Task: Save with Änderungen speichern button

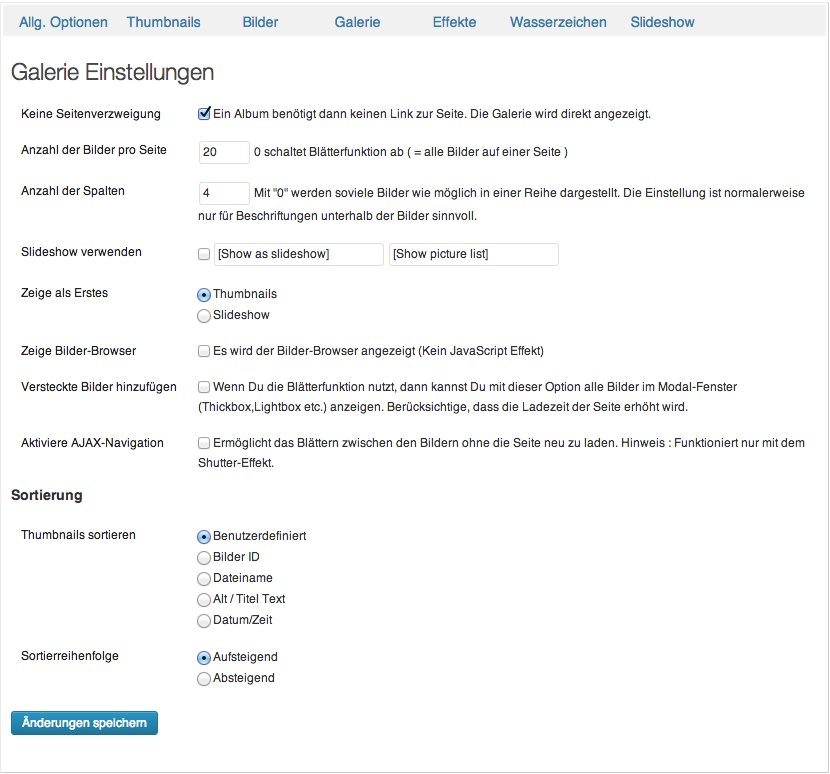Action: [84, 723]
